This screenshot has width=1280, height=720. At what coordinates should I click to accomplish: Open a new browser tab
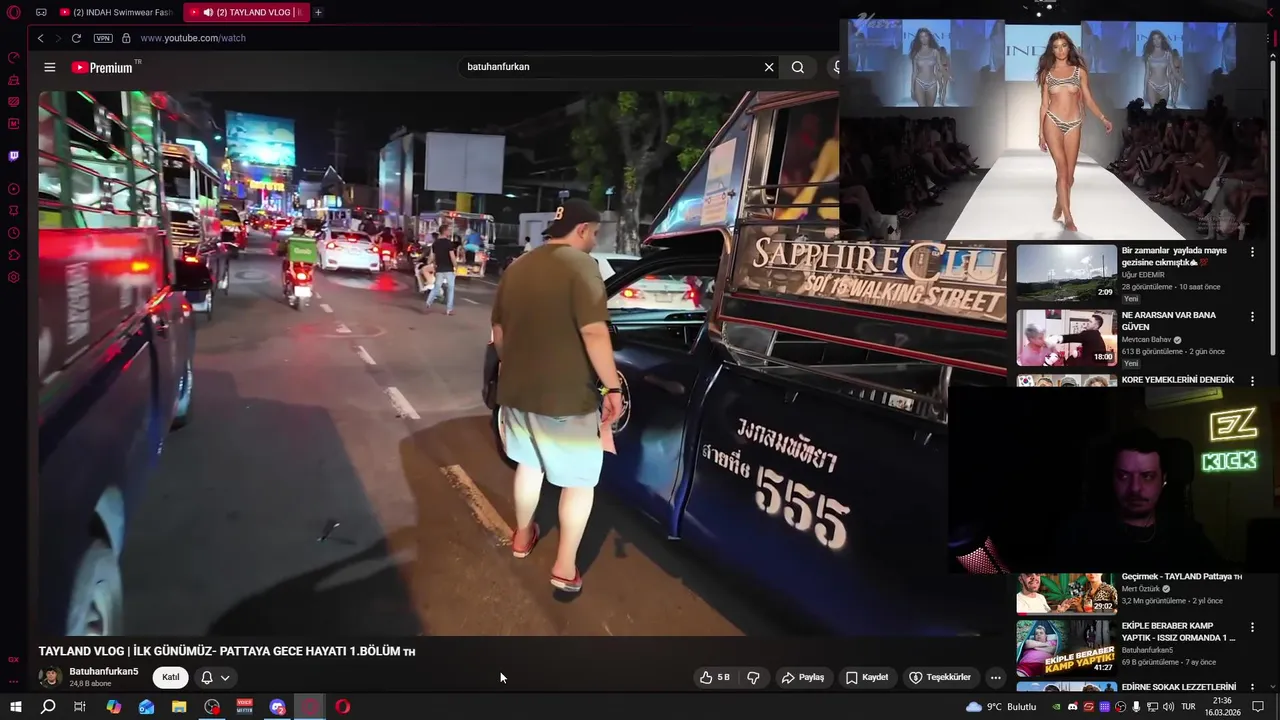point(318,12)
